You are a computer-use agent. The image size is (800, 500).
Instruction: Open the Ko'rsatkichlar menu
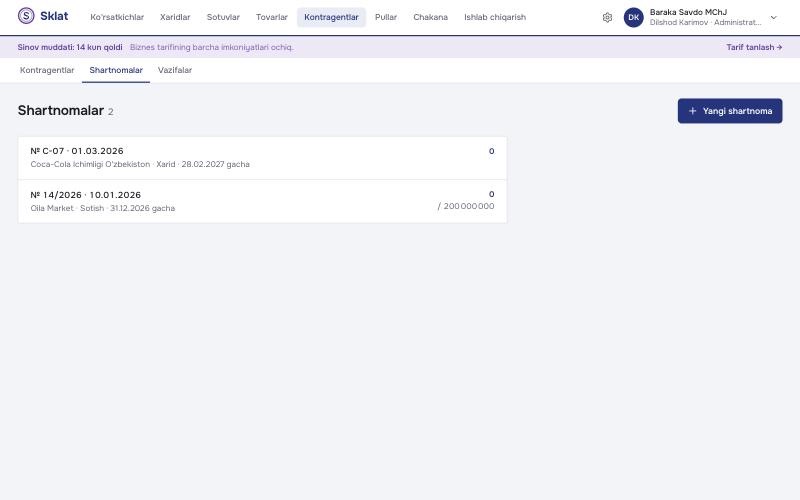click(117, 17)
